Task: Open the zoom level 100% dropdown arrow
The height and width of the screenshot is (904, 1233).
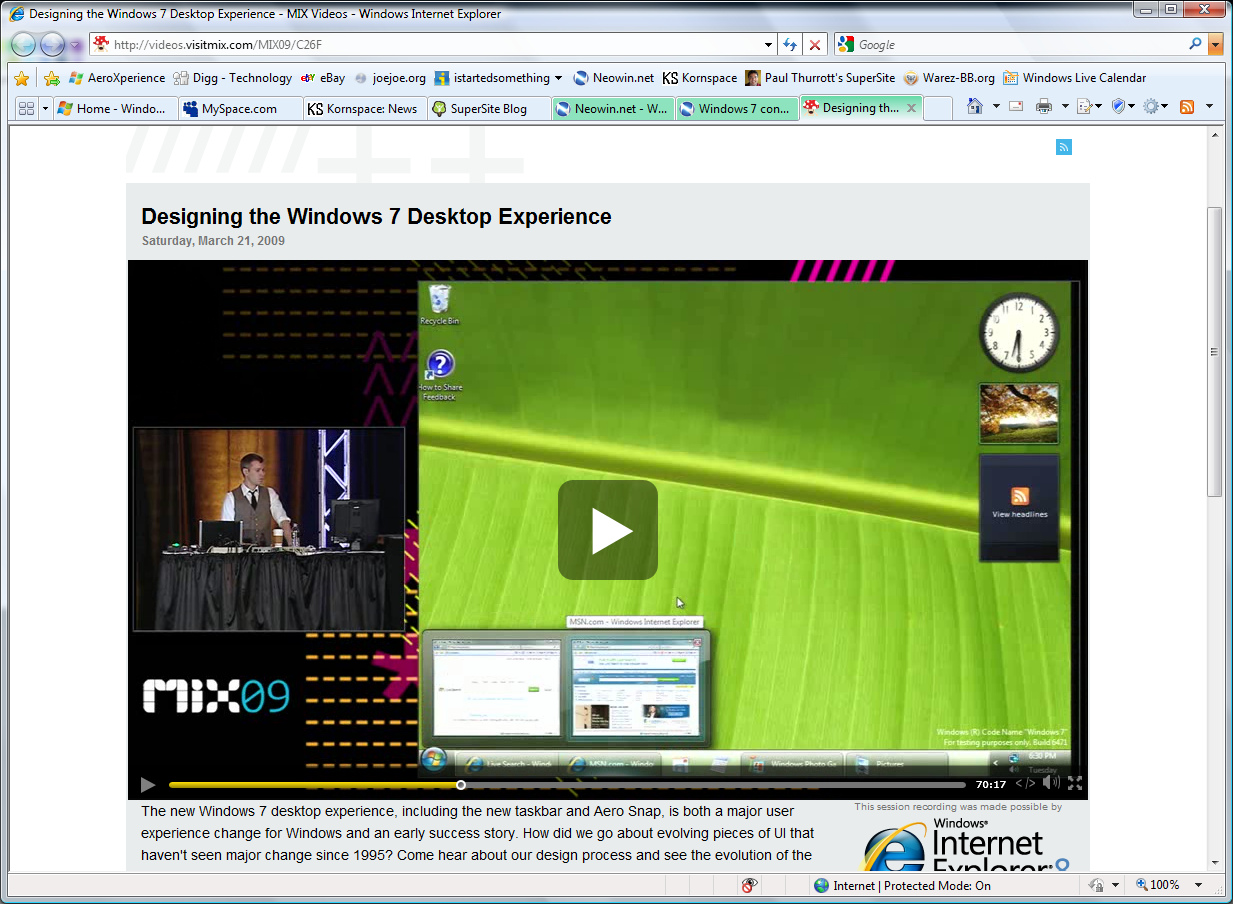Action: tap(1198, 885)
